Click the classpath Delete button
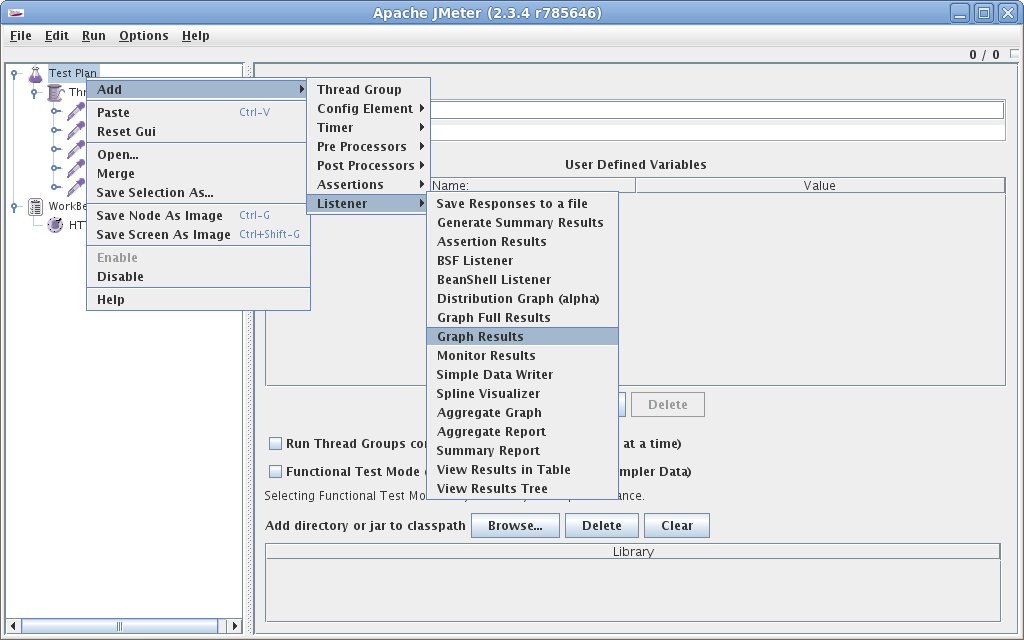This screenshot has width=1024, height=640. (601, 526)
